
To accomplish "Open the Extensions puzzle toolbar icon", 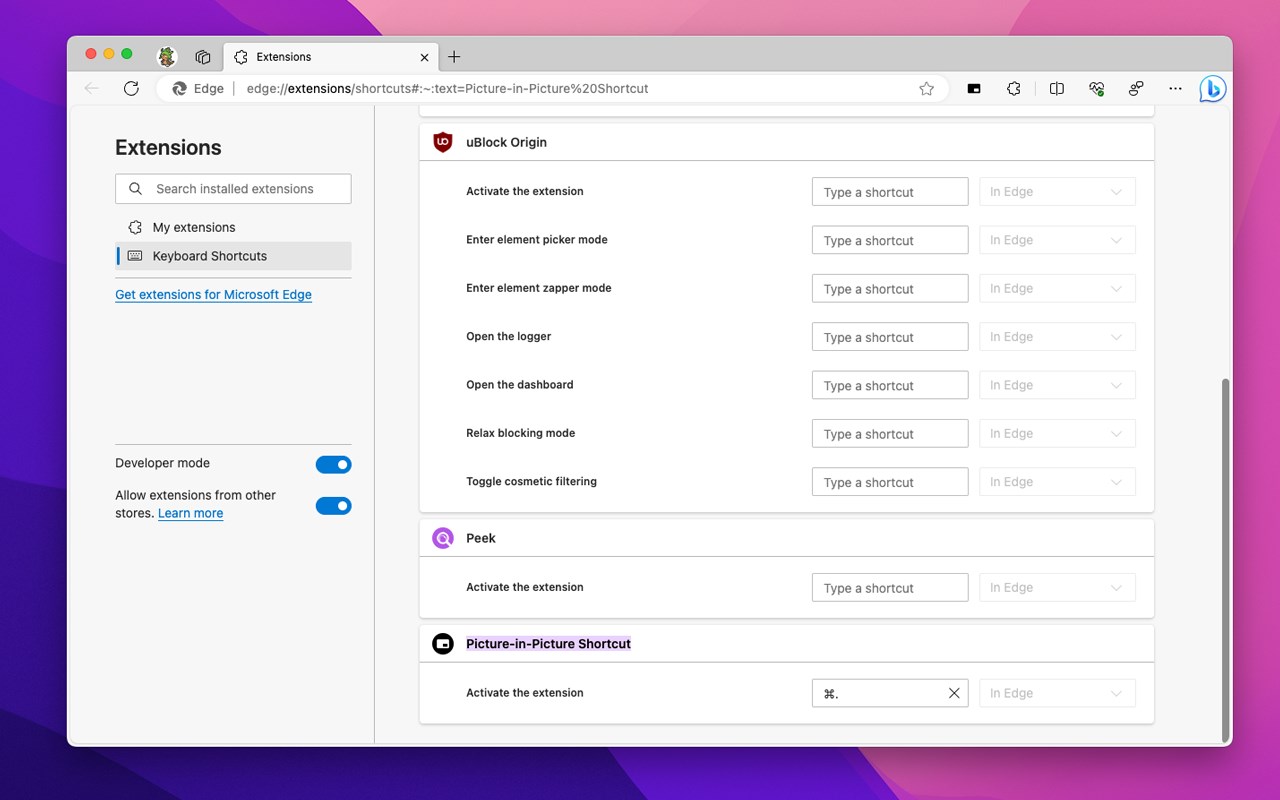I will click(x=1014, y=88).
